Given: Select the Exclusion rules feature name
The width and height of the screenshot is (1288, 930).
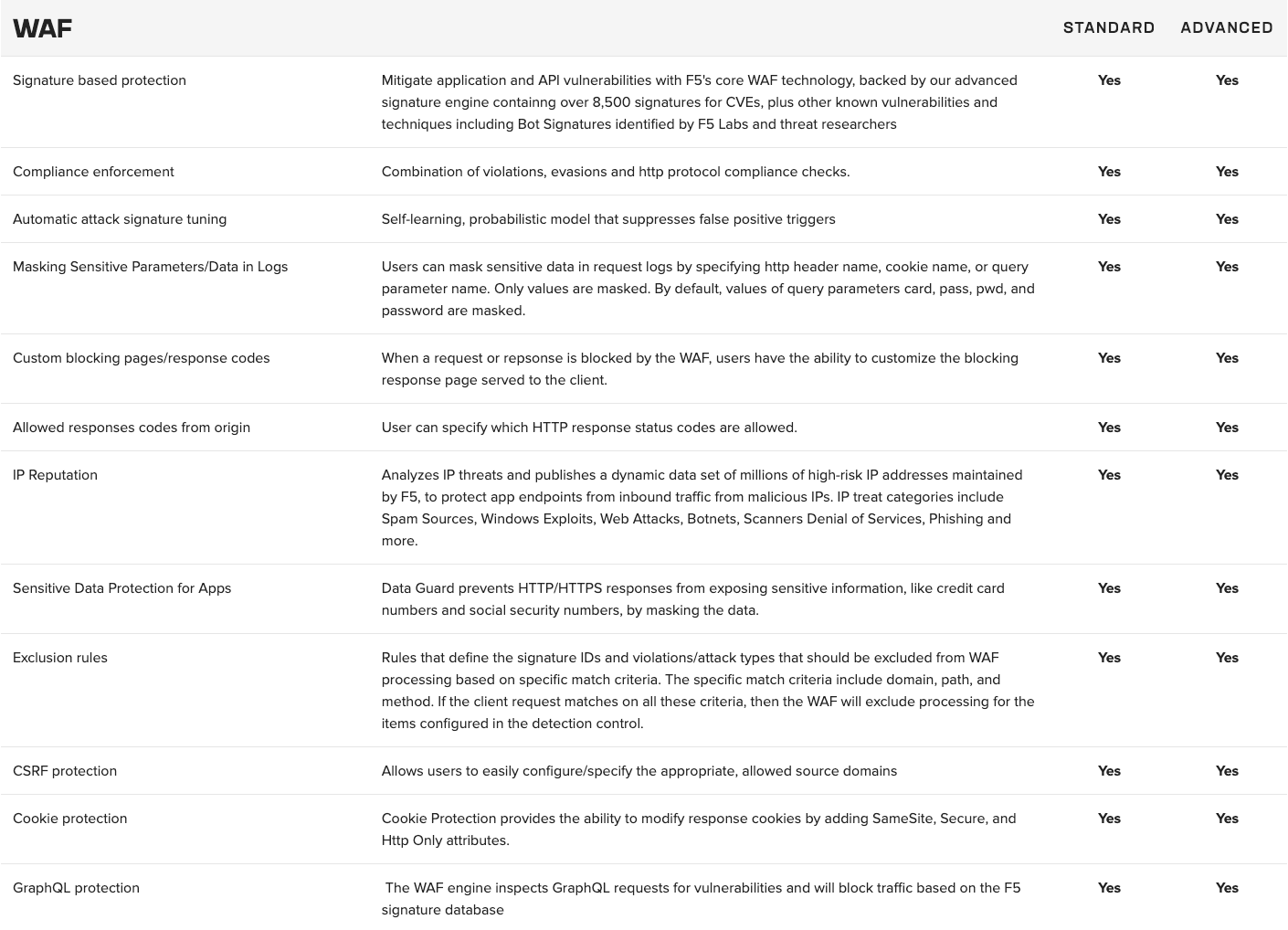Looking at the screenshot, I should tap(60, 658).
